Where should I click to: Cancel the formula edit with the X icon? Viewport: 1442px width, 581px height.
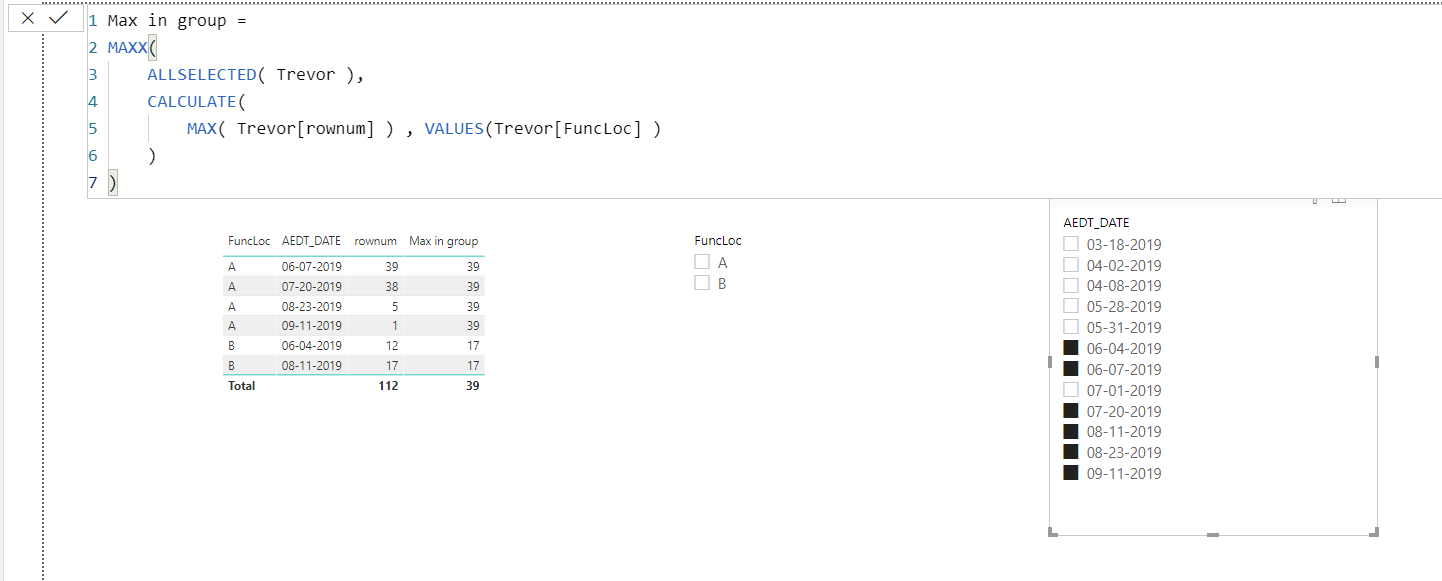click(x=28, y=18)
